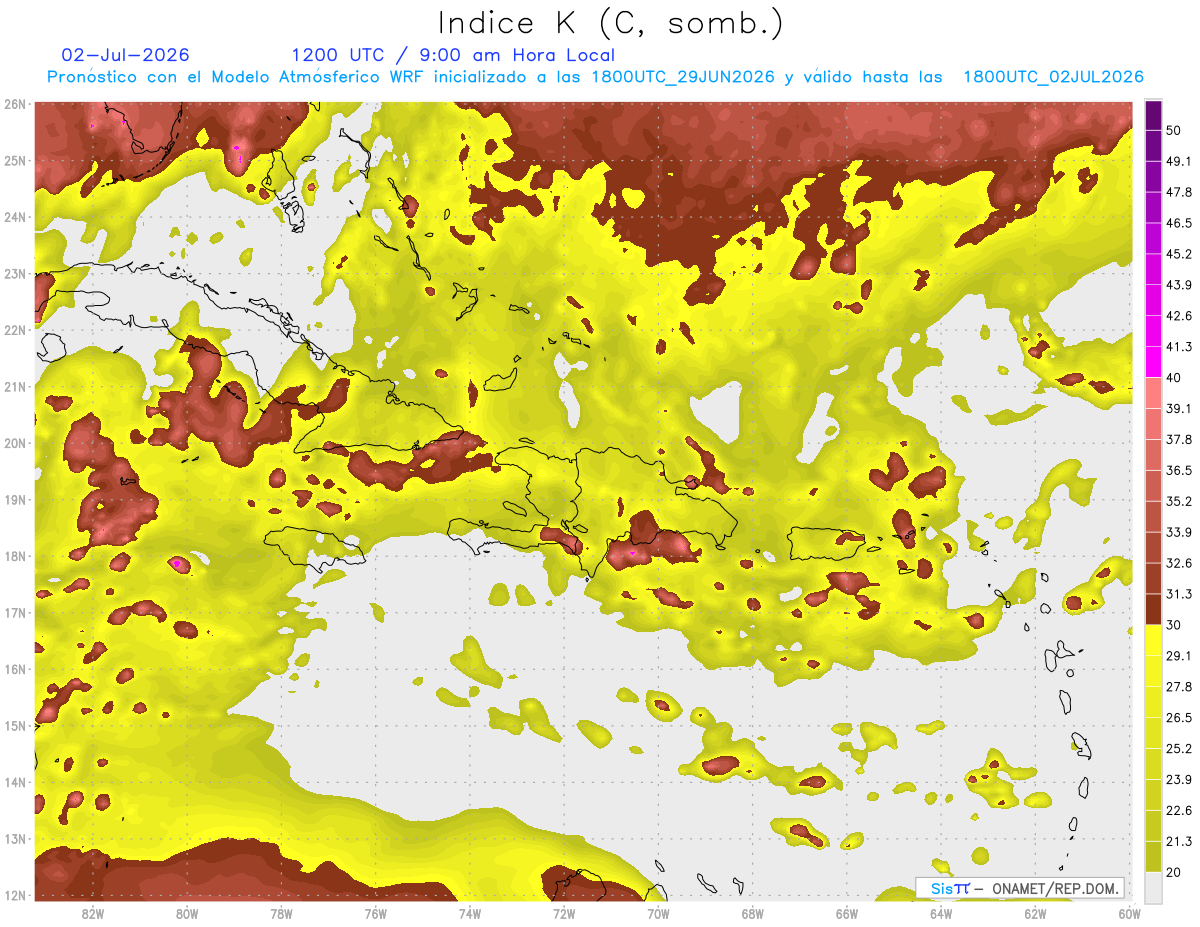1200x927 pixels.
Task: Click colorbar value '37.8'
Action: click(1178, 439)
